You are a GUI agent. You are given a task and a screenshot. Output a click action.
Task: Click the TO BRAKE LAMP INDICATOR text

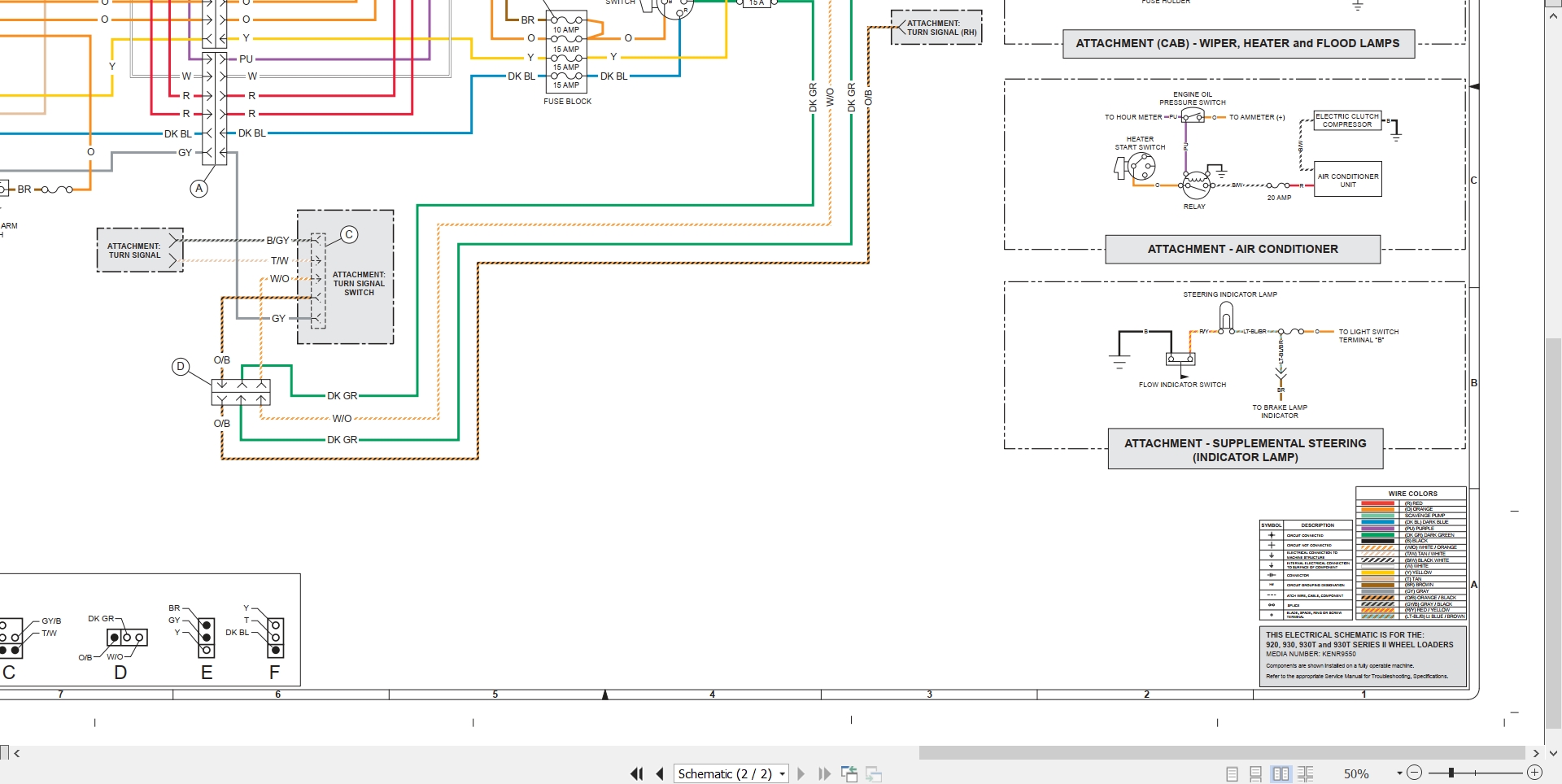click(1280, 412)
